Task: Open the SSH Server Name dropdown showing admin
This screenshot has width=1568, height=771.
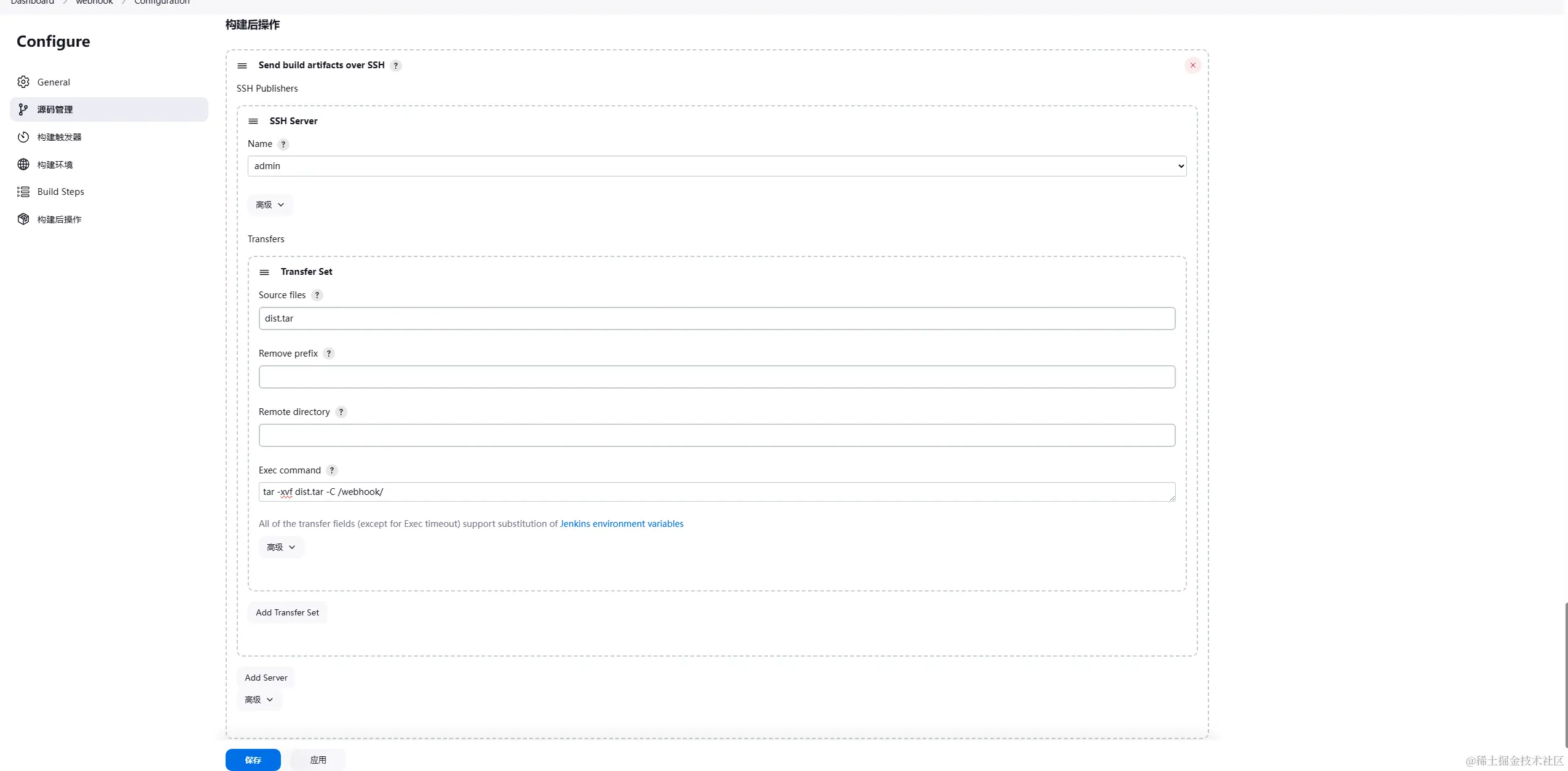Action: pyautogui.click(x=717, y=166)
